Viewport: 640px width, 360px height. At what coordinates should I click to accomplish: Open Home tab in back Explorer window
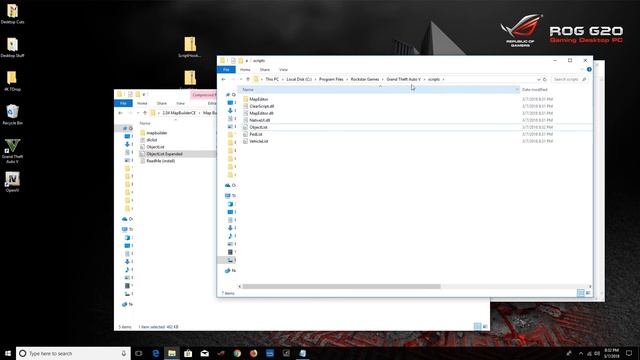click(x=142, y=103)
